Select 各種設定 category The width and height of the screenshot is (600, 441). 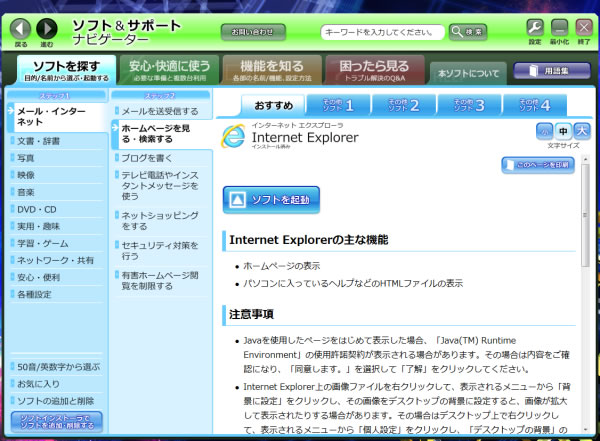point(57,294)
